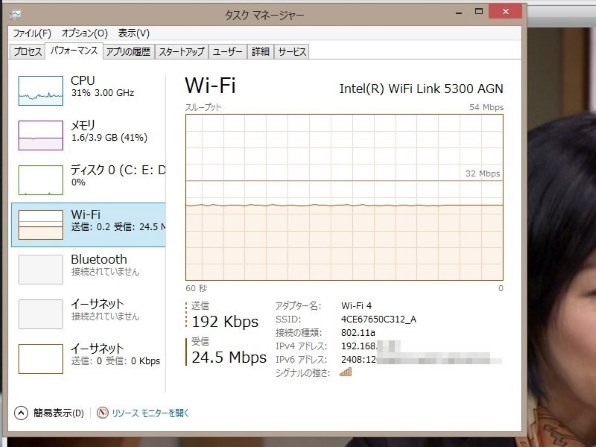Click the IPv4 アドレス label
596x447 pixels.
click(x=301, y=346)
